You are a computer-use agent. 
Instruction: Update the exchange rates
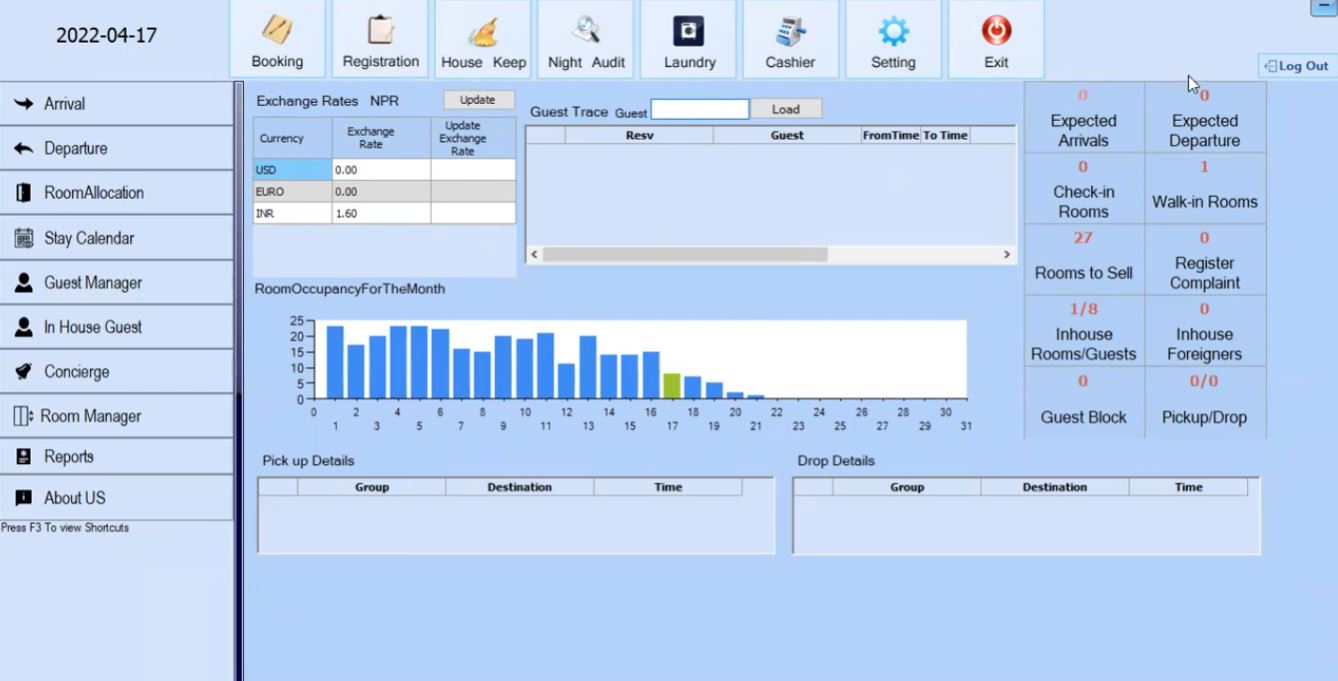point(478,99)
